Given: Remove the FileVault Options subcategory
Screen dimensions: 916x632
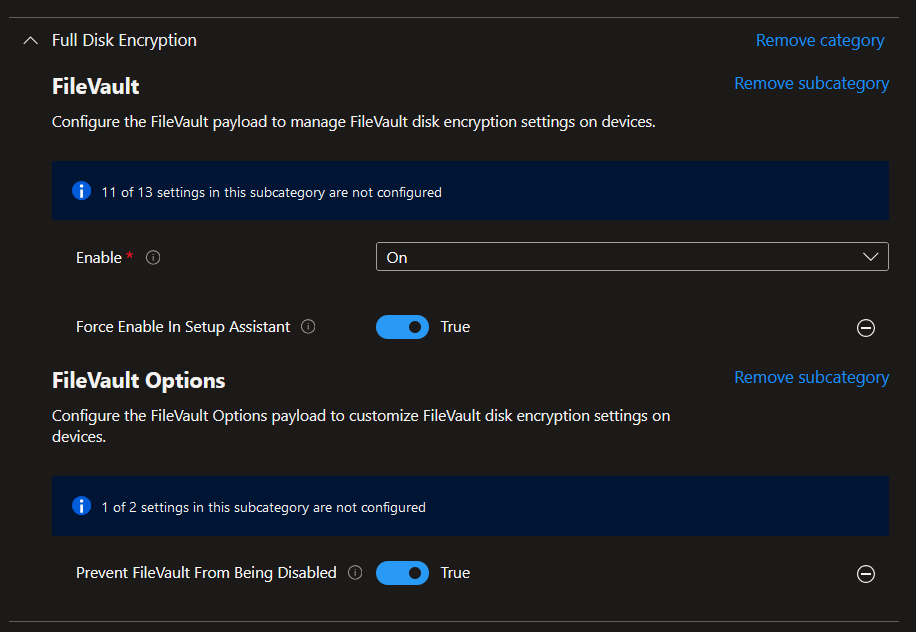Looking at the screenshot, I should (811, 378).
